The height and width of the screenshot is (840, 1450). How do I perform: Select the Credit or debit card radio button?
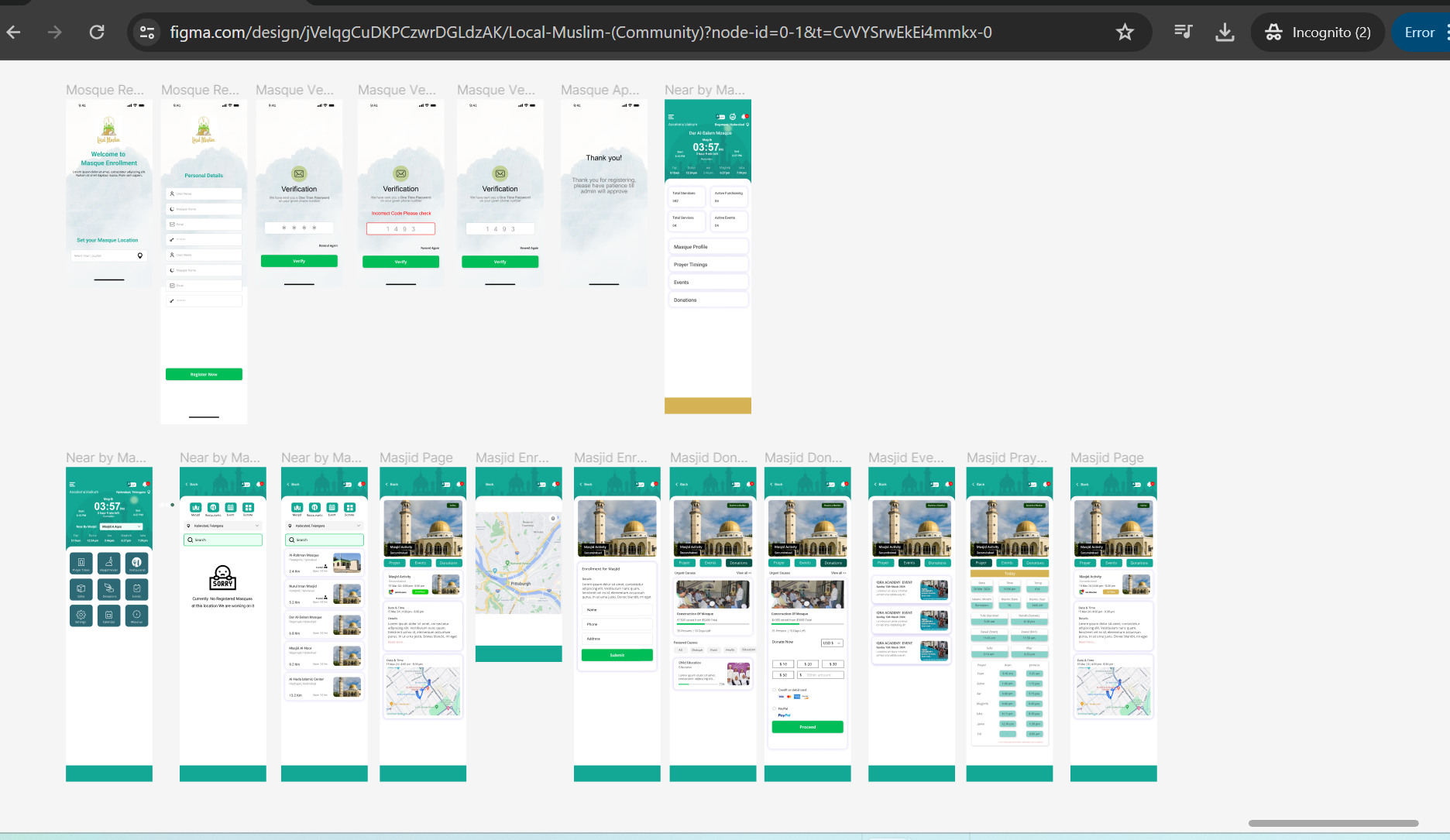tap(774, 690)
